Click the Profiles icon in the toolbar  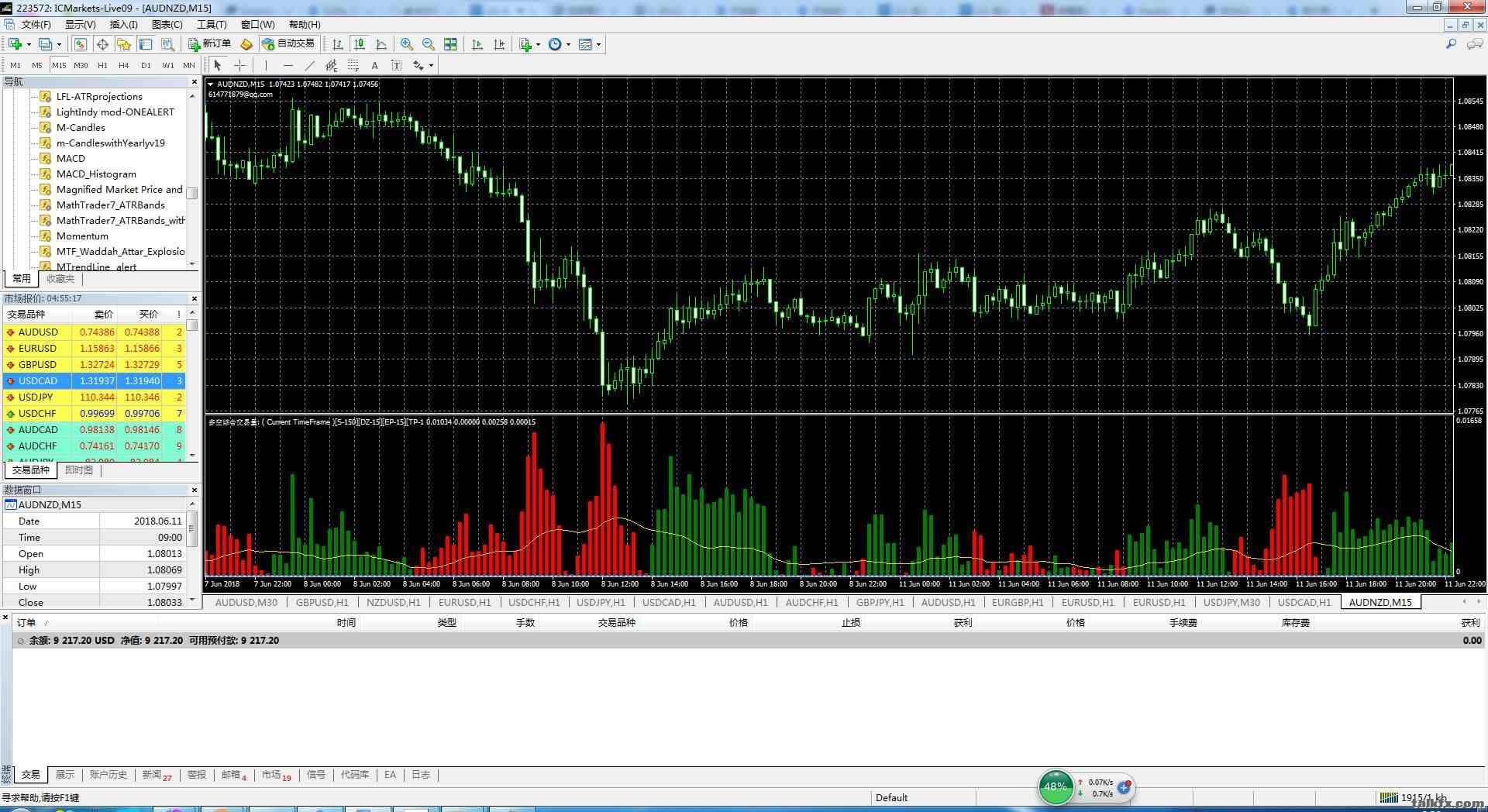point(45,44)
